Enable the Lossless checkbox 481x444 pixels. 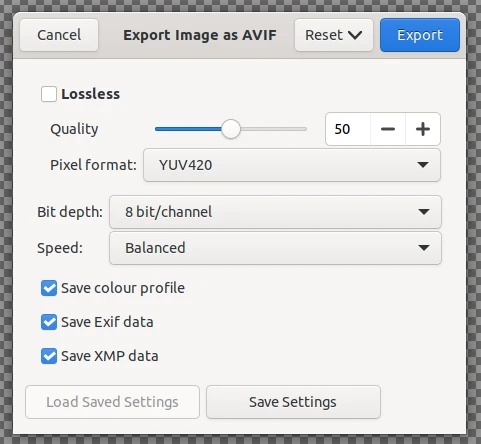[49, 94]
